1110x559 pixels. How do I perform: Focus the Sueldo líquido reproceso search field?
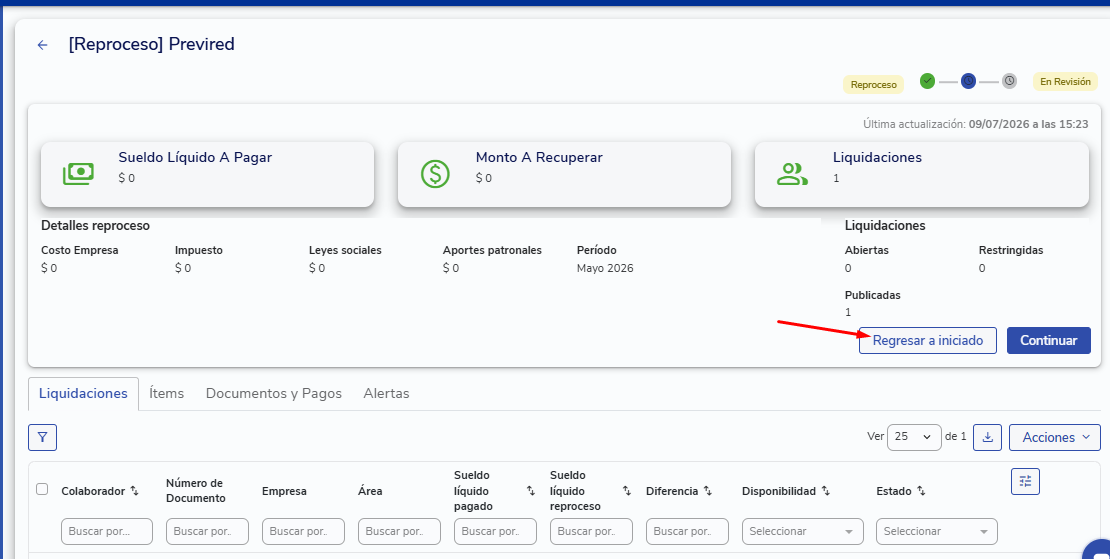pos(591,531)
